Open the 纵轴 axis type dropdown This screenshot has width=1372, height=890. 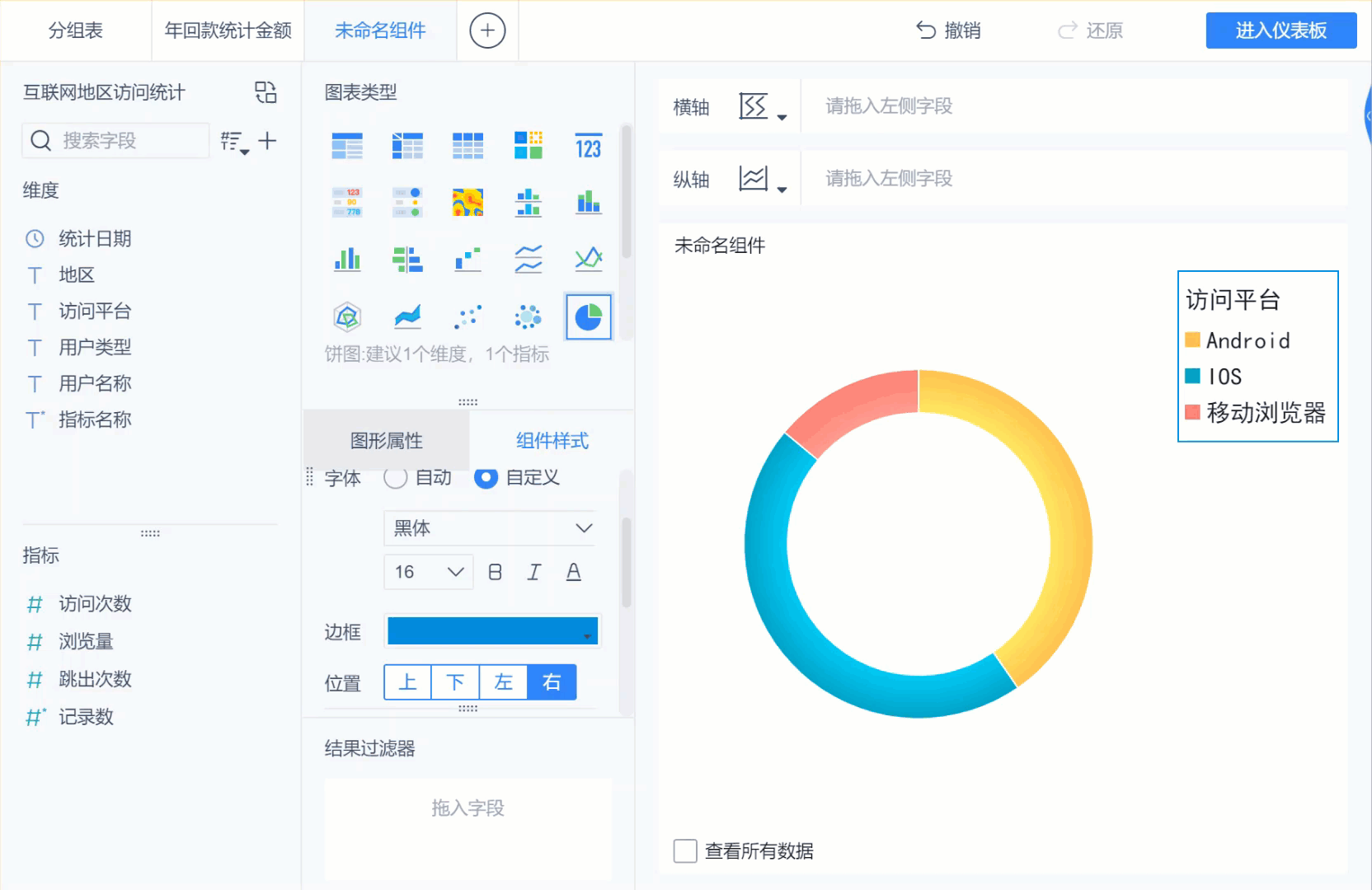point(764,179)
